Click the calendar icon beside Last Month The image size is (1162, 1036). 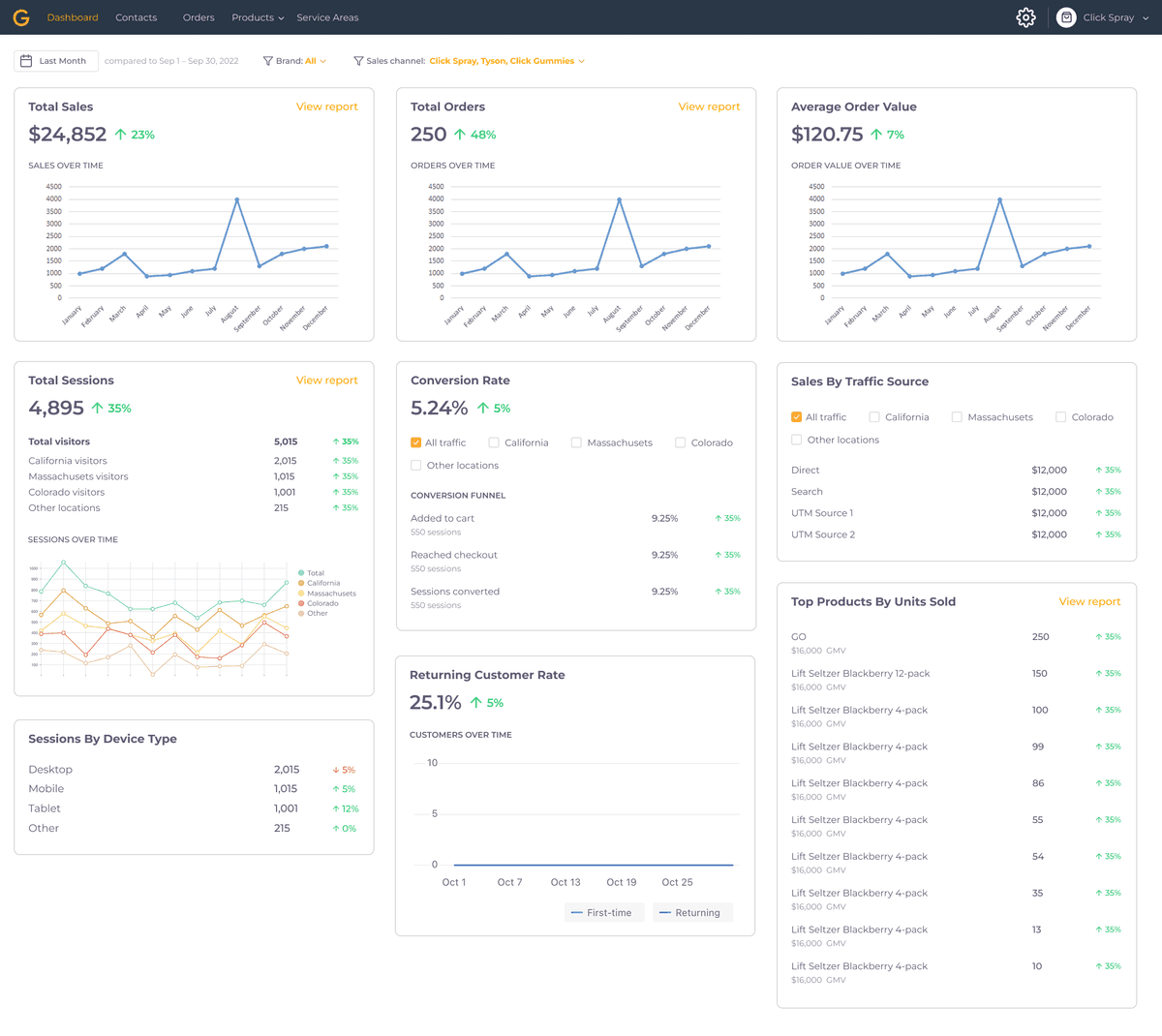point(26,60)
